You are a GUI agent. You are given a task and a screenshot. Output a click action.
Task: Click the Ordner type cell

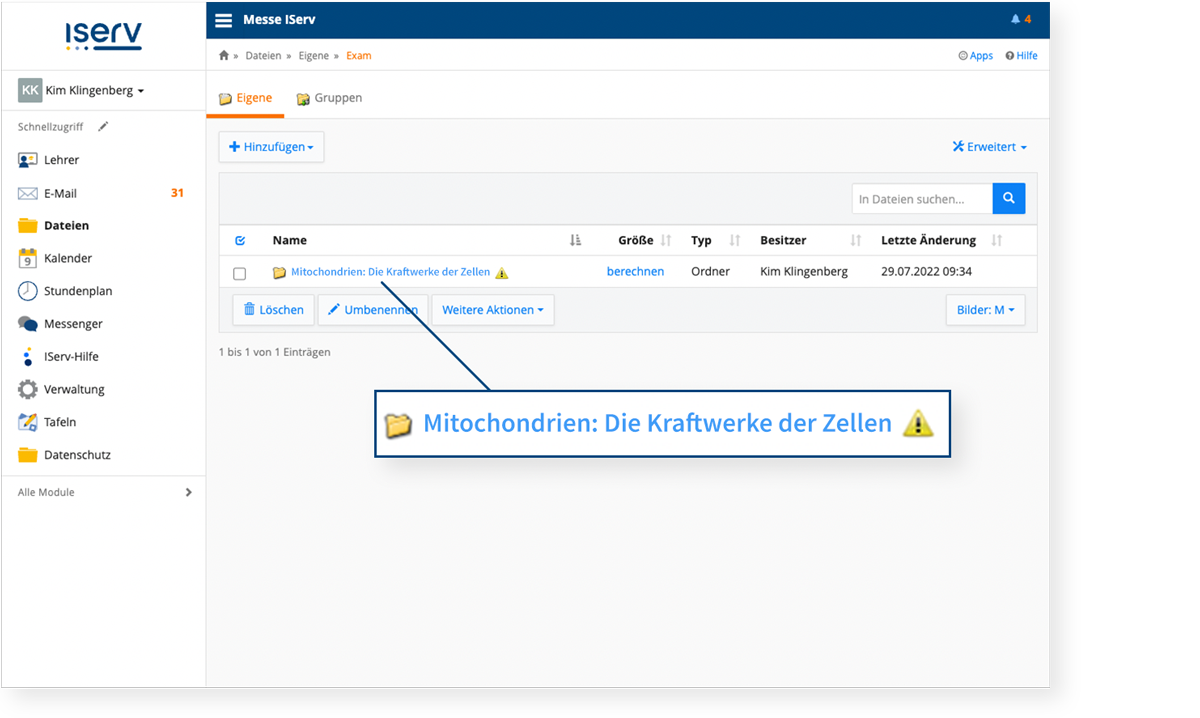(x=710, y=272)
